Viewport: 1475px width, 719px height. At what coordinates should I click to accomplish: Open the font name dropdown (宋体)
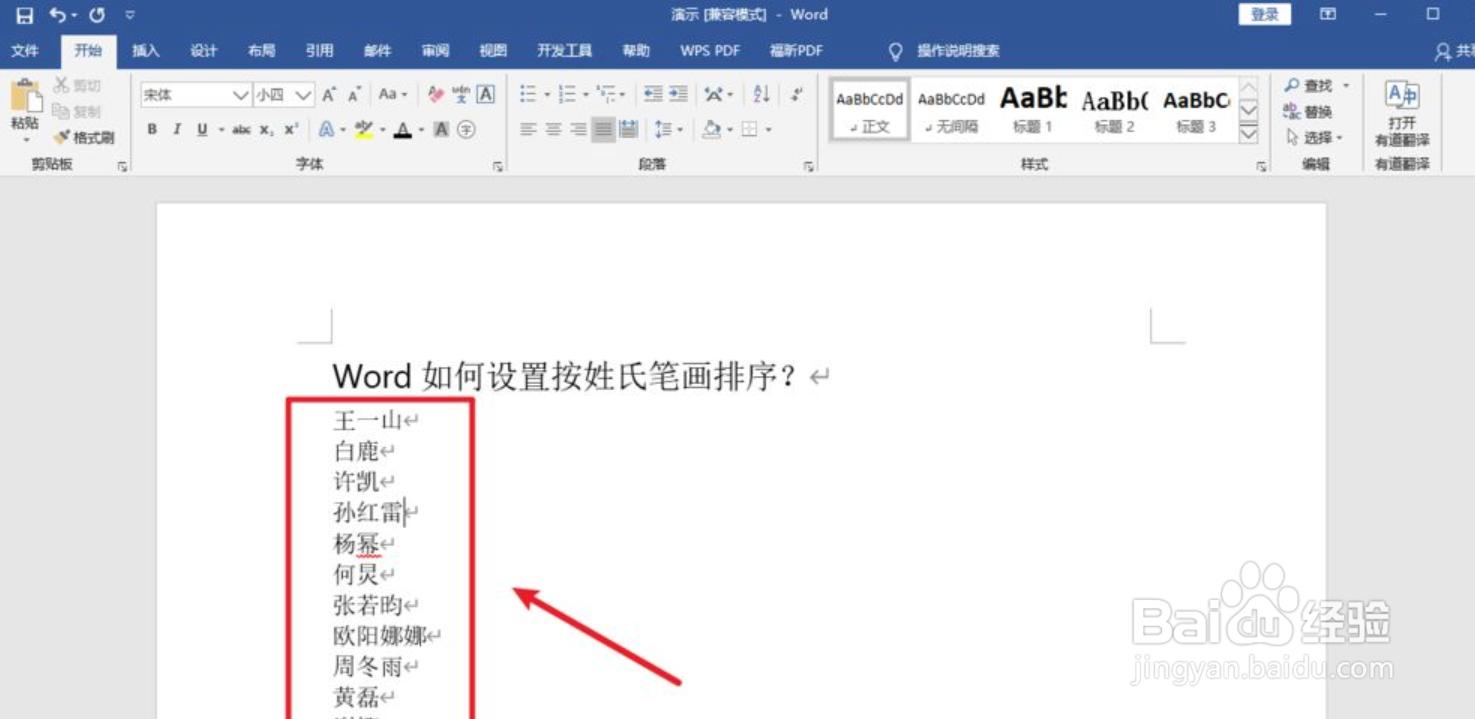click(240, 95)
